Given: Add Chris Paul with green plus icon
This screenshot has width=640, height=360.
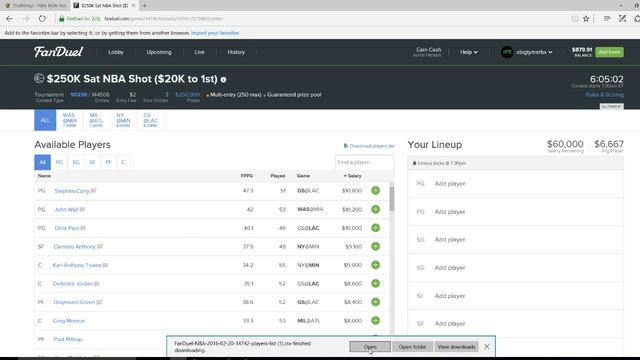Looking at the screenshot, I should pyautogui.click(x=376, y=228).
